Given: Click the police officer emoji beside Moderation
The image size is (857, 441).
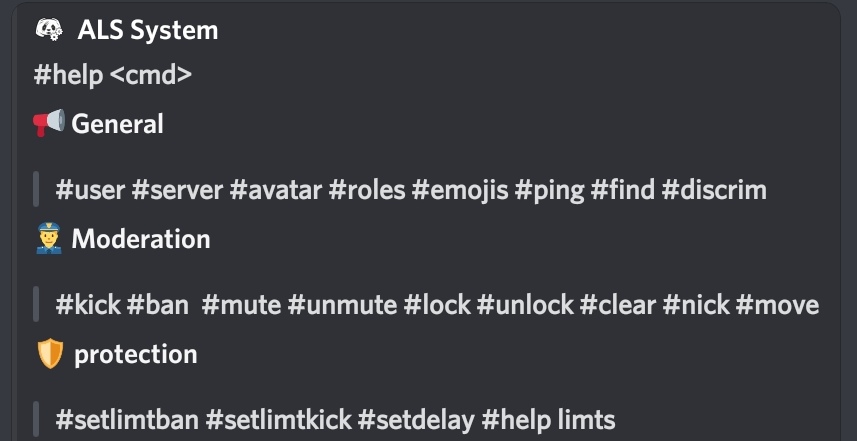Looking at the screenshot, I should pyautogui.click(x=48, y=239).
